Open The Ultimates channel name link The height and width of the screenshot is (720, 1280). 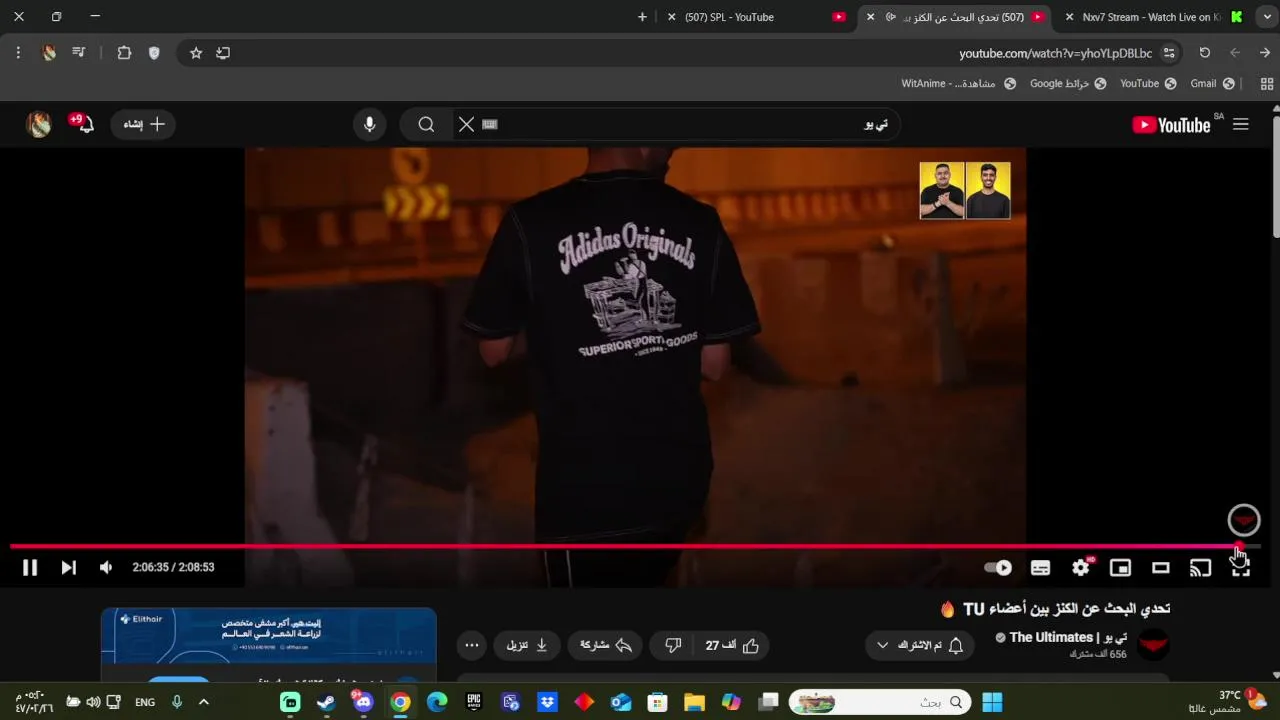pyautogui.click(x=1067, y=637)
